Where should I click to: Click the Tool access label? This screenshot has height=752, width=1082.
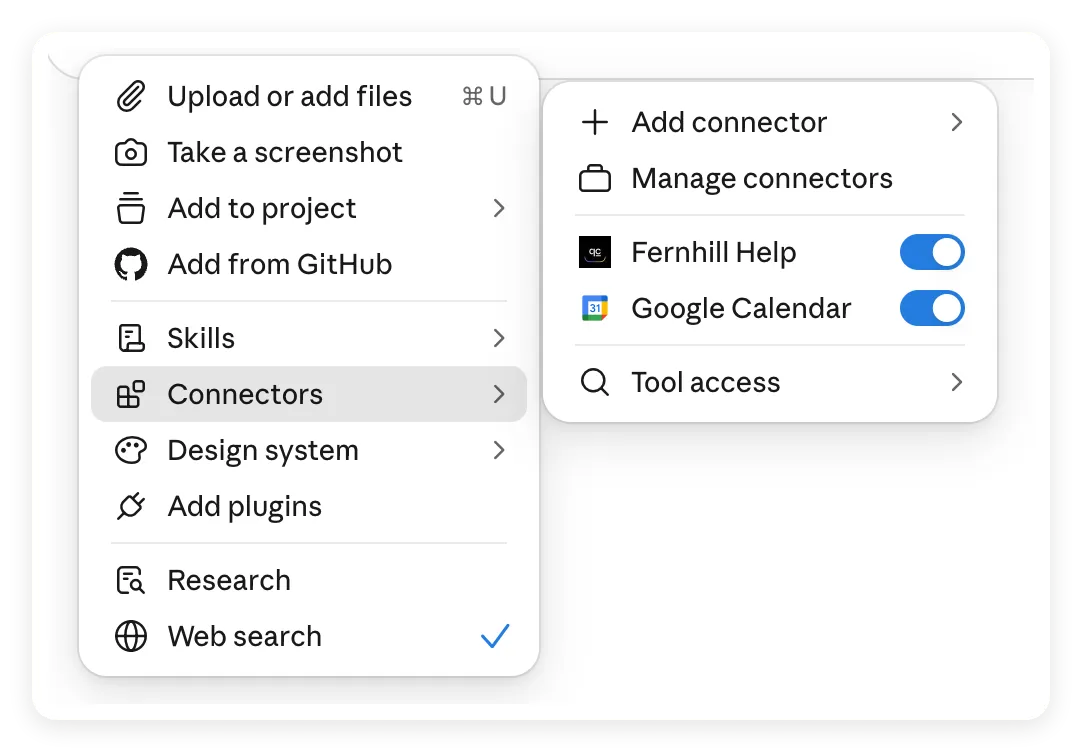(x=706, y=382)
